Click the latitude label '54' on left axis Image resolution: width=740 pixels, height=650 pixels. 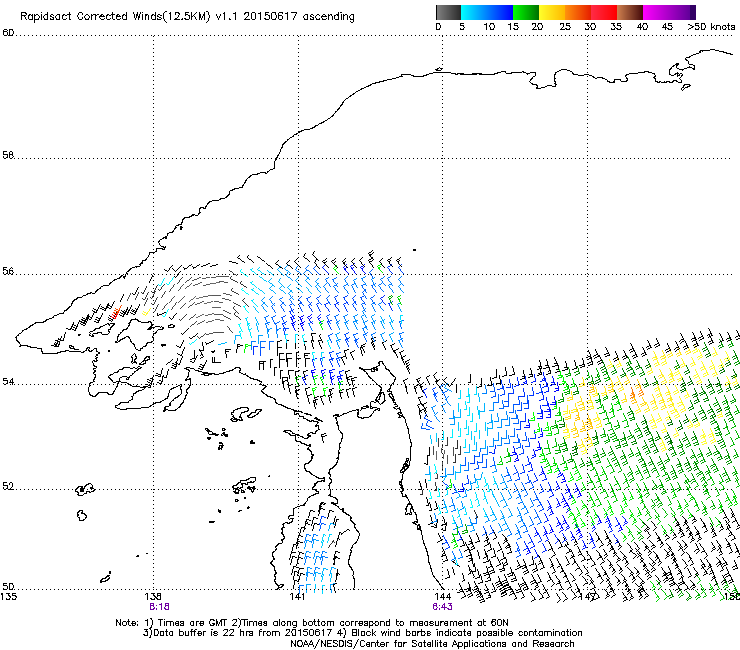(x=8, y=381)
